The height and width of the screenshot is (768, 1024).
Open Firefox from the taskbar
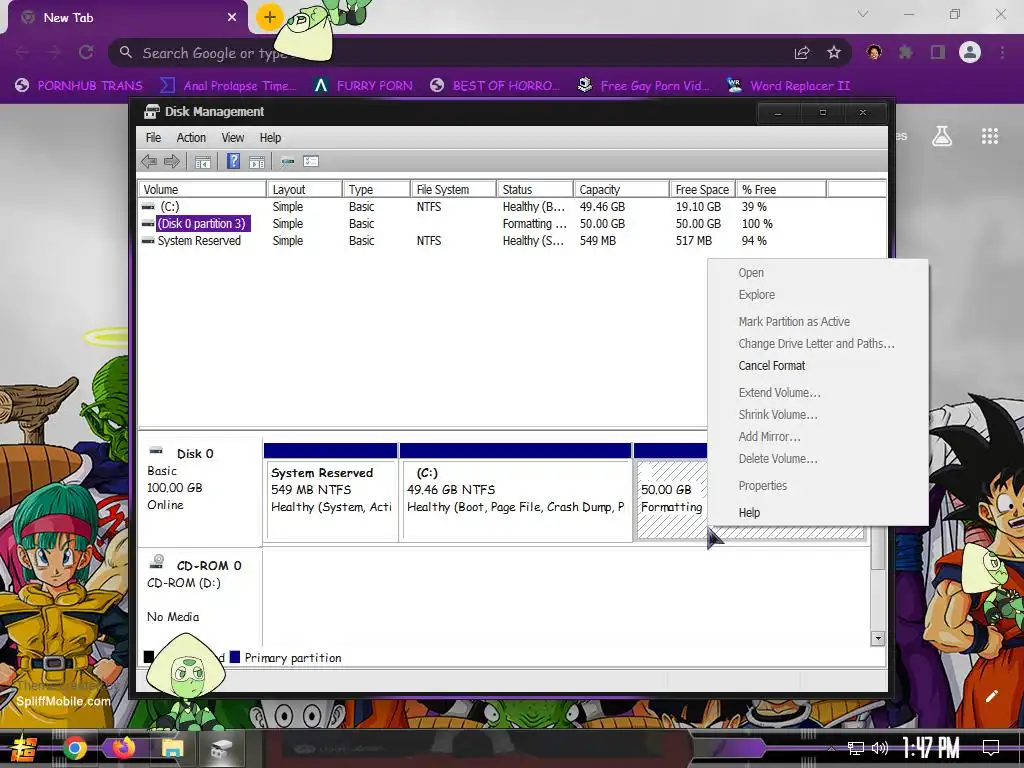click(x=123, y=748)
